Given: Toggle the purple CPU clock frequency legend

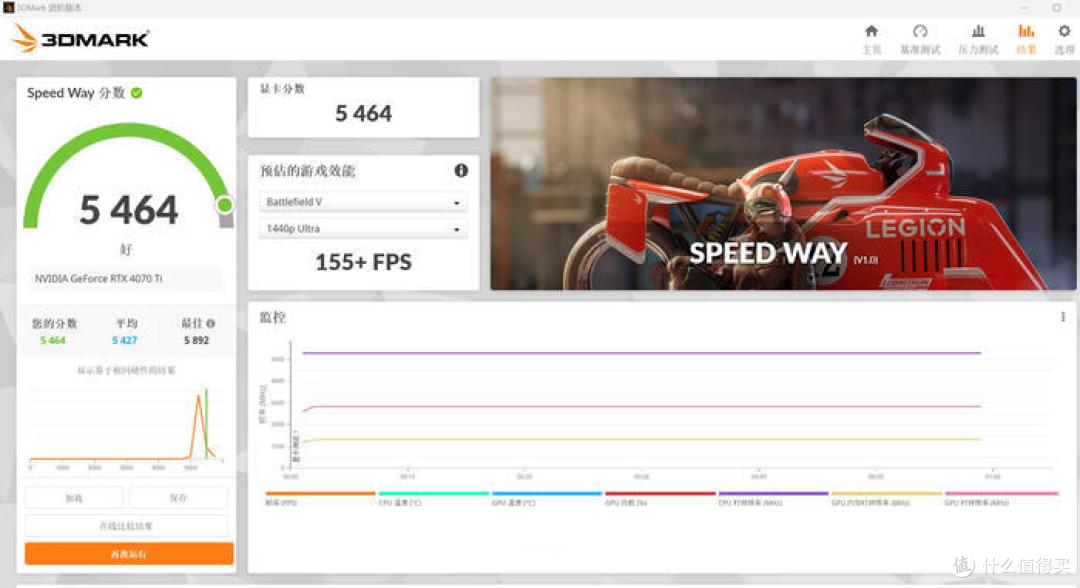Looking at the screenshot, I should (773, 498).
